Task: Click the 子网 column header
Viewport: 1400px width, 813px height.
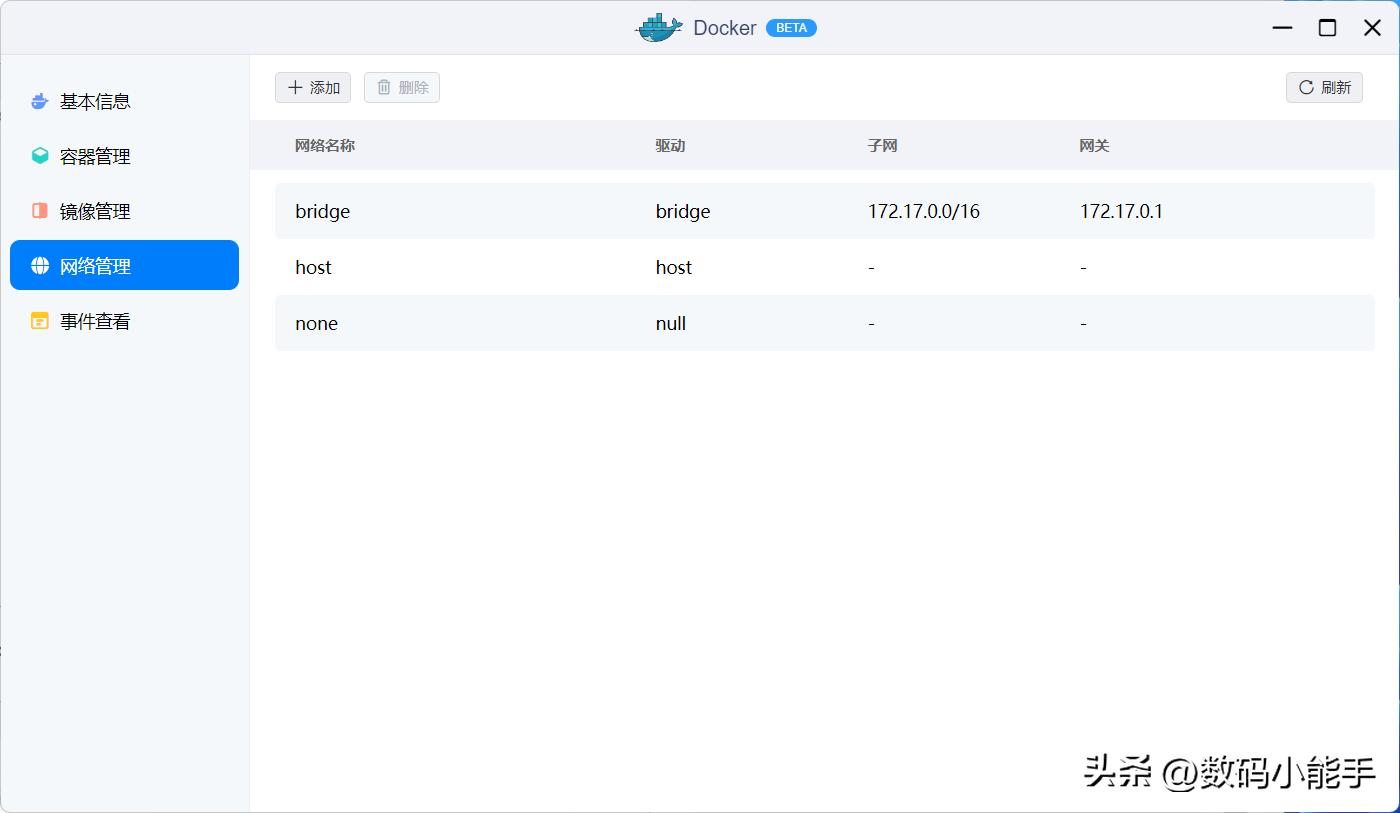Action: tap(883, 145)
